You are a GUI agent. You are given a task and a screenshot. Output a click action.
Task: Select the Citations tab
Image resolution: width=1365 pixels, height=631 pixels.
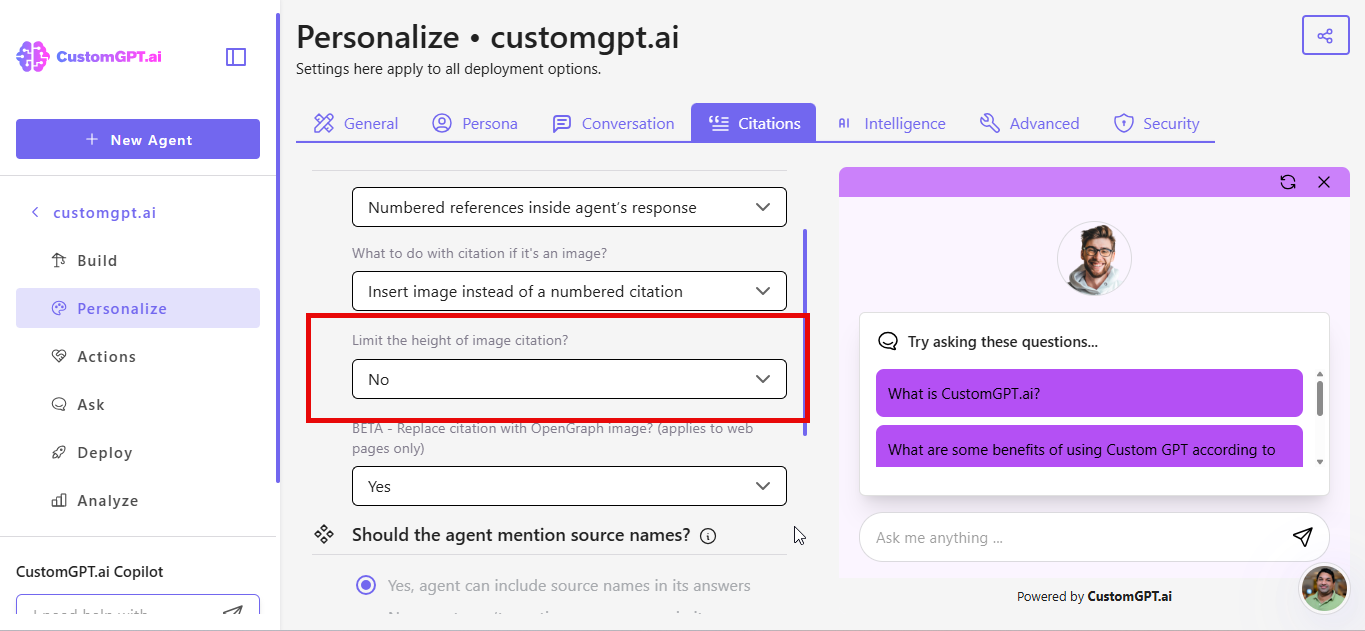(x=754, y=123)
